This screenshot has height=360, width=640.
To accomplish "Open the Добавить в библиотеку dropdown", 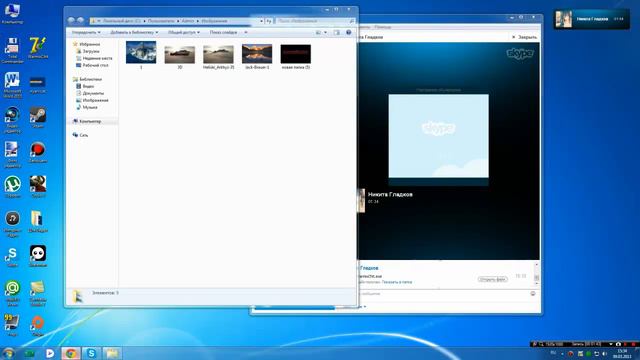I will tap(134, 32).
